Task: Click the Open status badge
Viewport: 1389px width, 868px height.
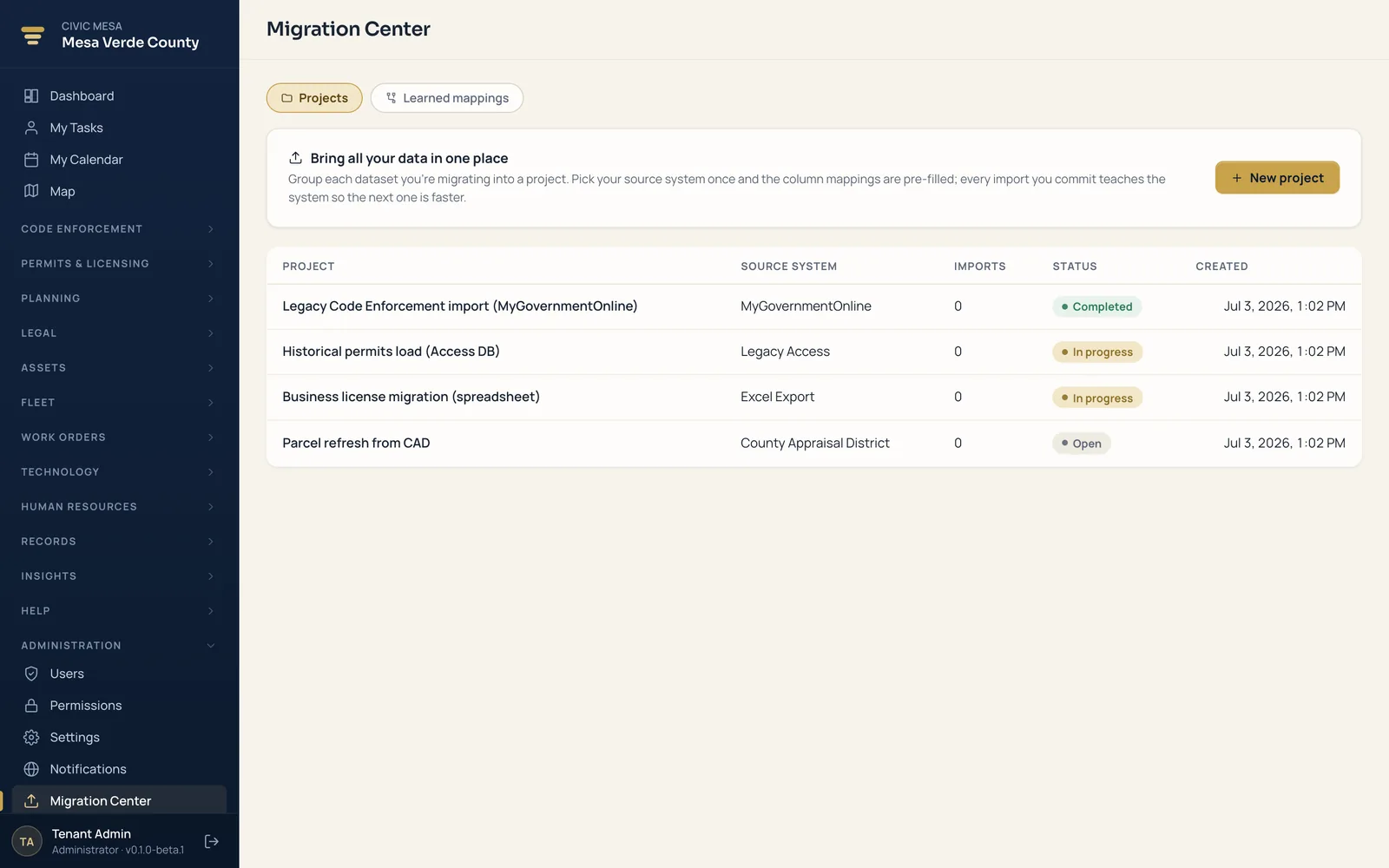Action: (x=1082, y=443)
